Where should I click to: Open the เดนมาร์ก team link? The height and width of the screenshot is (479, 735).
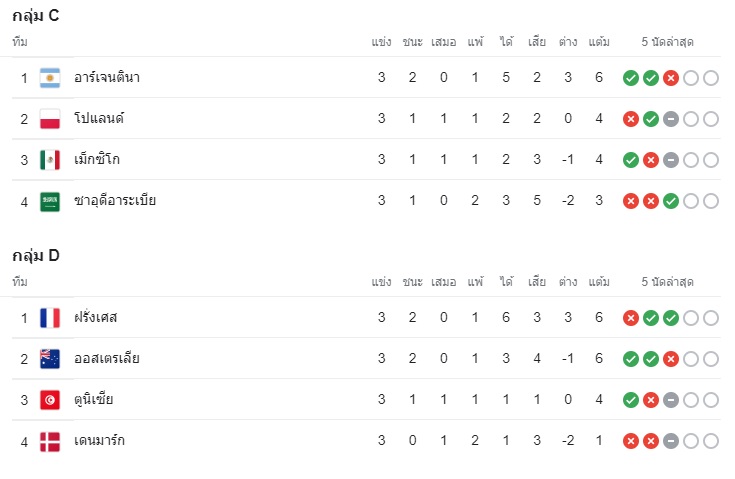[x=99, y=441]
